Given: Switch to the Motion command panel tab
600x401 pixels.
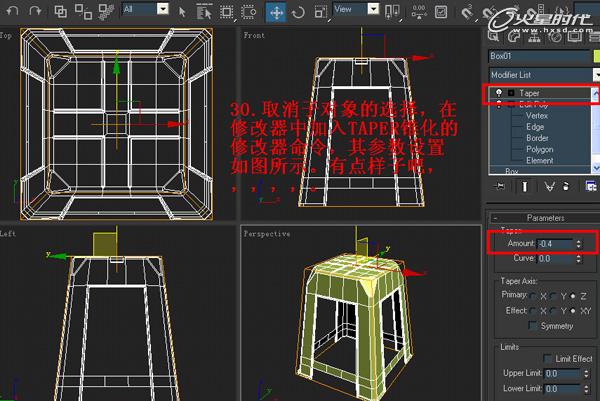Looking at the screenshot, I should [x=555, y=37].
